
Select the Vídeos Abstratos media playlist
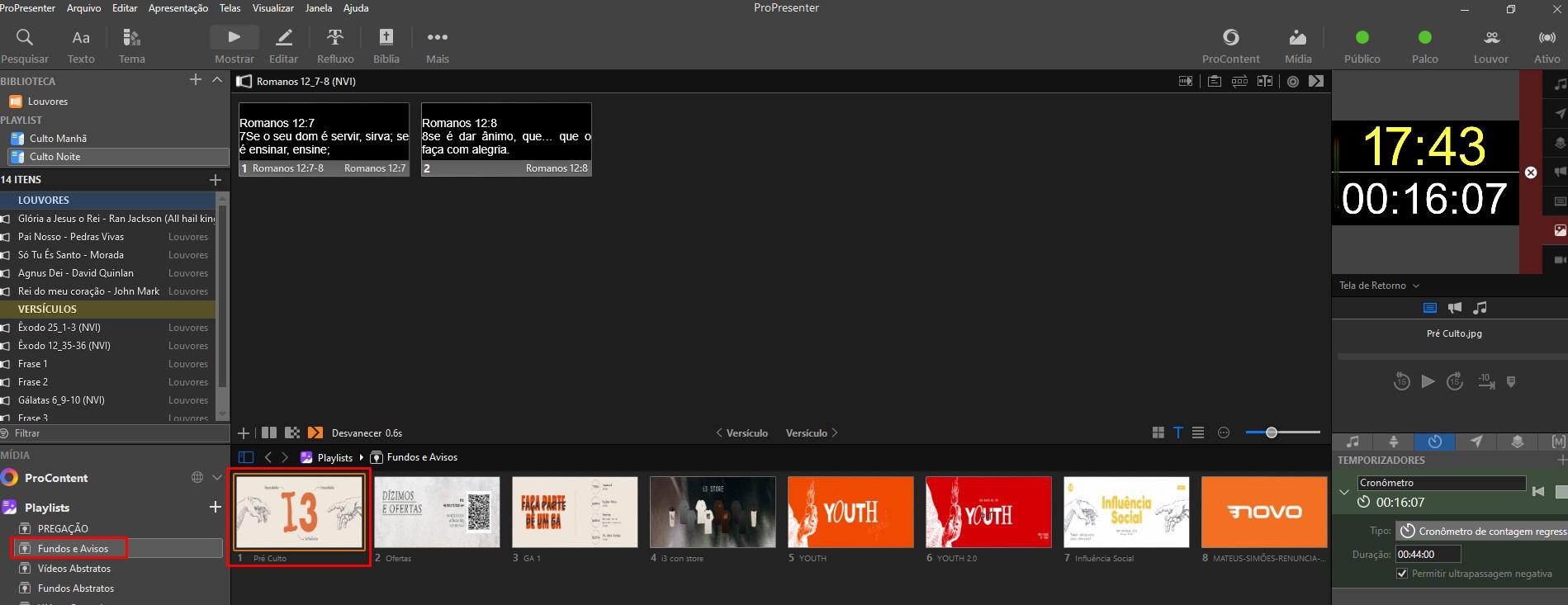[74, 569]
